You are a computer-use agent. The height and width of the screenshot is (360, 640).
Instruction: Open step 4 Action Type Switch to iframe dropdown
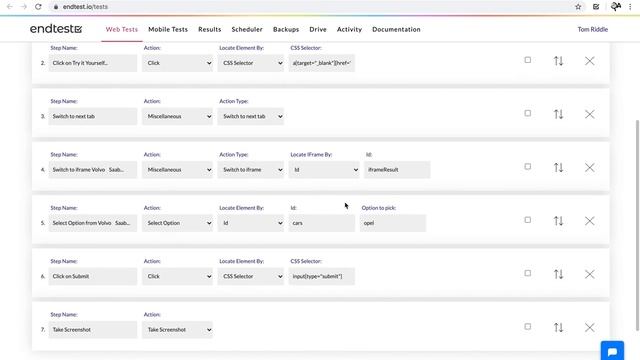coord(251,169)
